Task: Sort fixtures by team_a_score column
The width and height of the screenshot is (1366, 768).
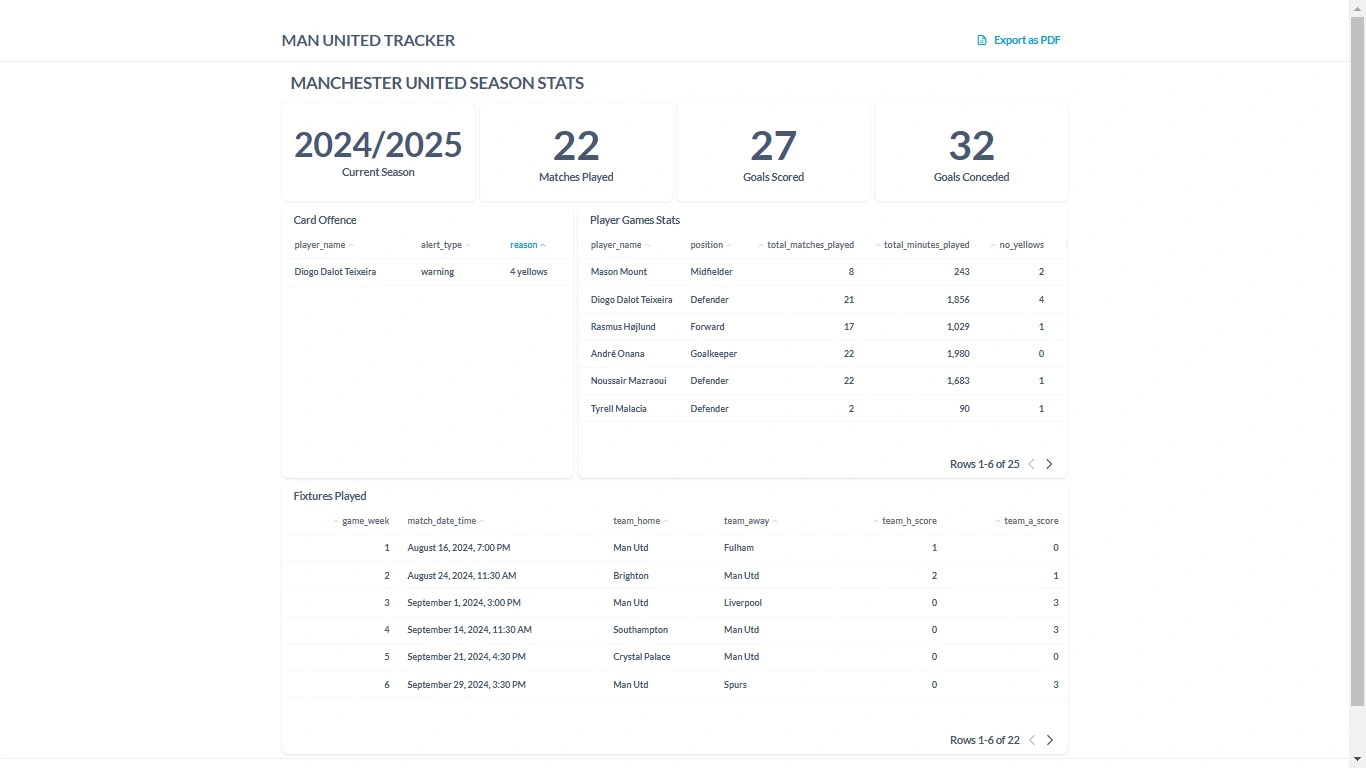Action: 1027,521
